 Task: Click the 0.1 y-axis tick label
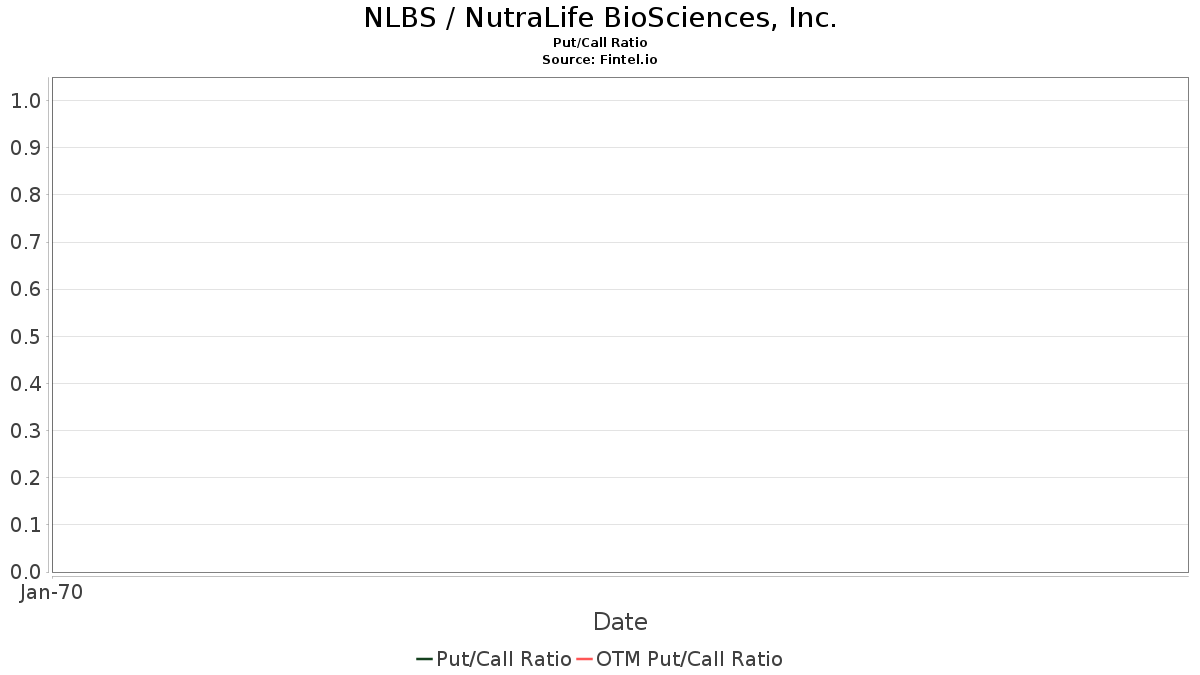(25, 525)
